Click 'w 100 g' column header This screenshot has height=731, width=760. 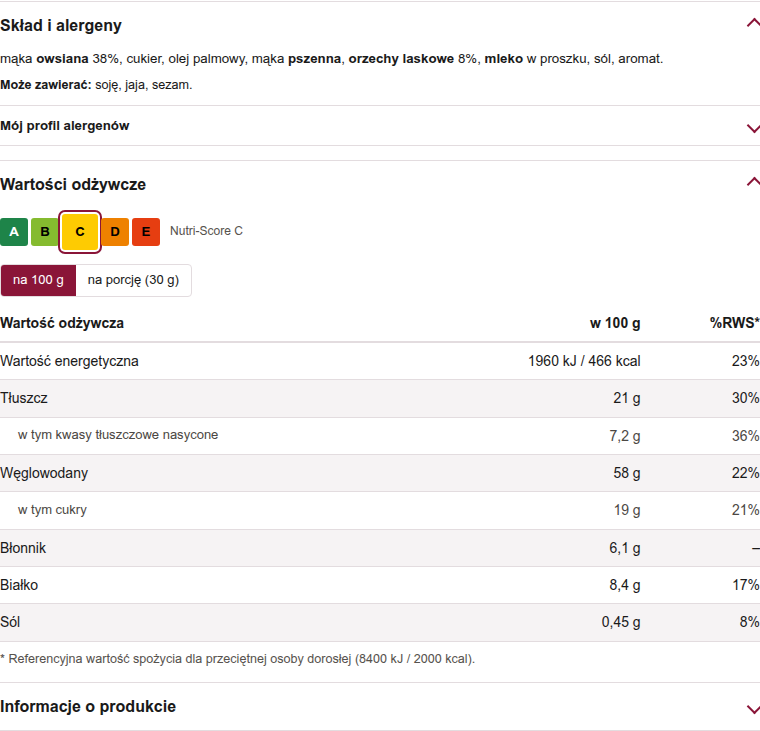click(615, 323)
